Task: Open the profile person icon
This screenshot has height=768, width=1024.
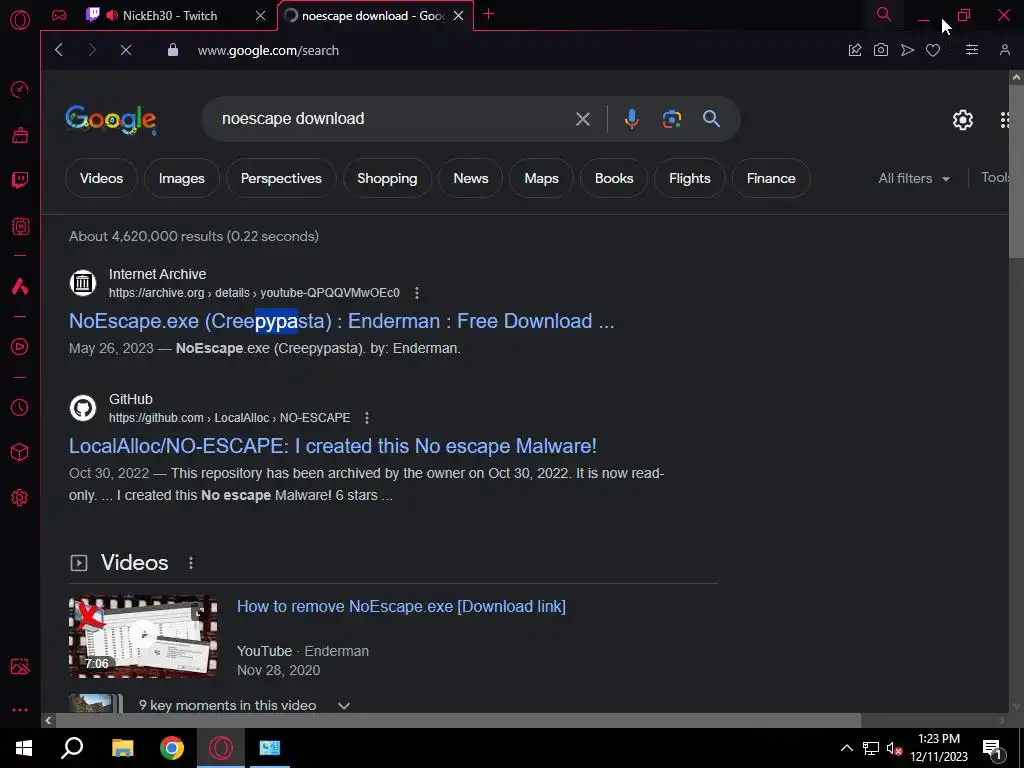Action: (1004, 50)
